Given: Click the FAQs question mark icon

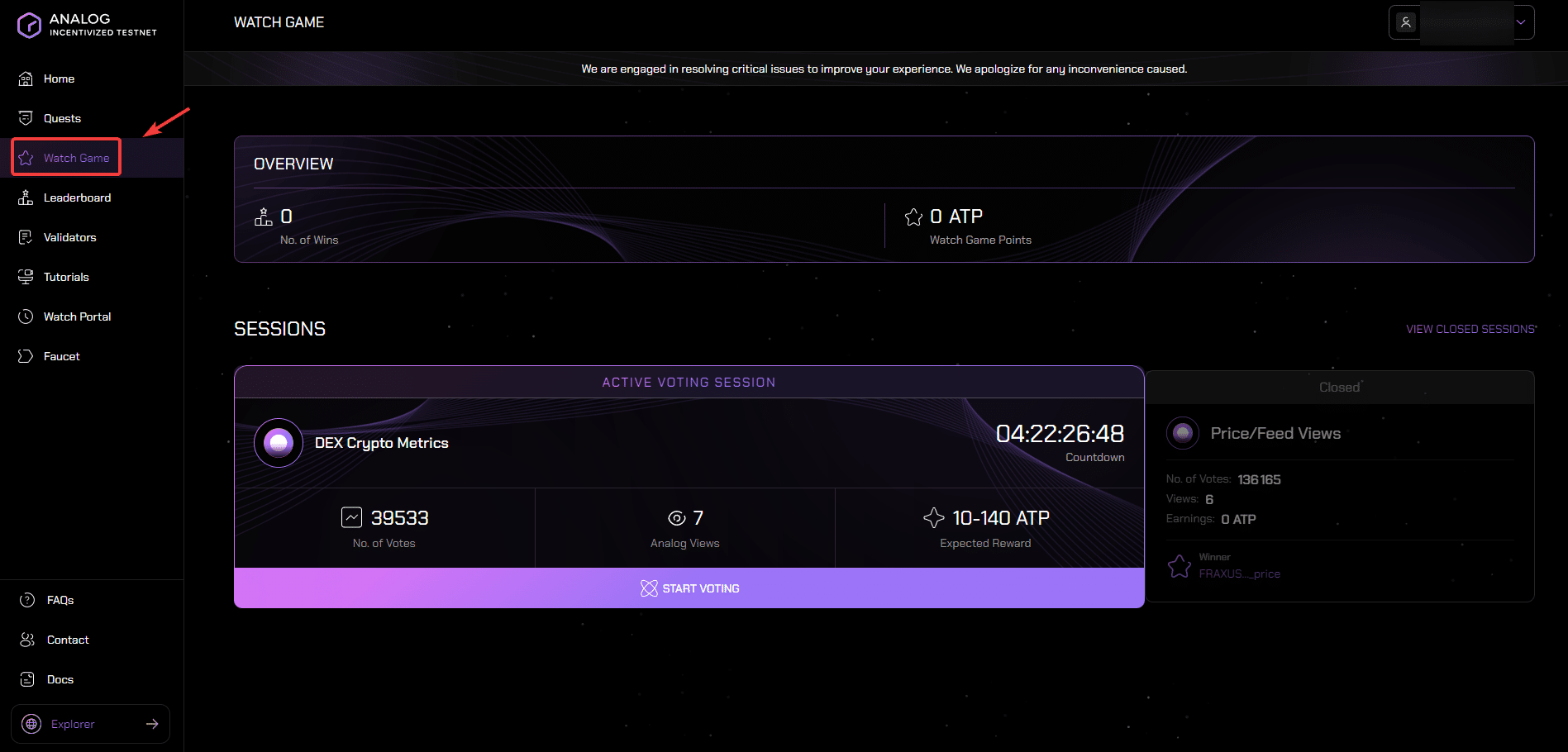Looking at the screenshot, I should (x=27, y=600).
